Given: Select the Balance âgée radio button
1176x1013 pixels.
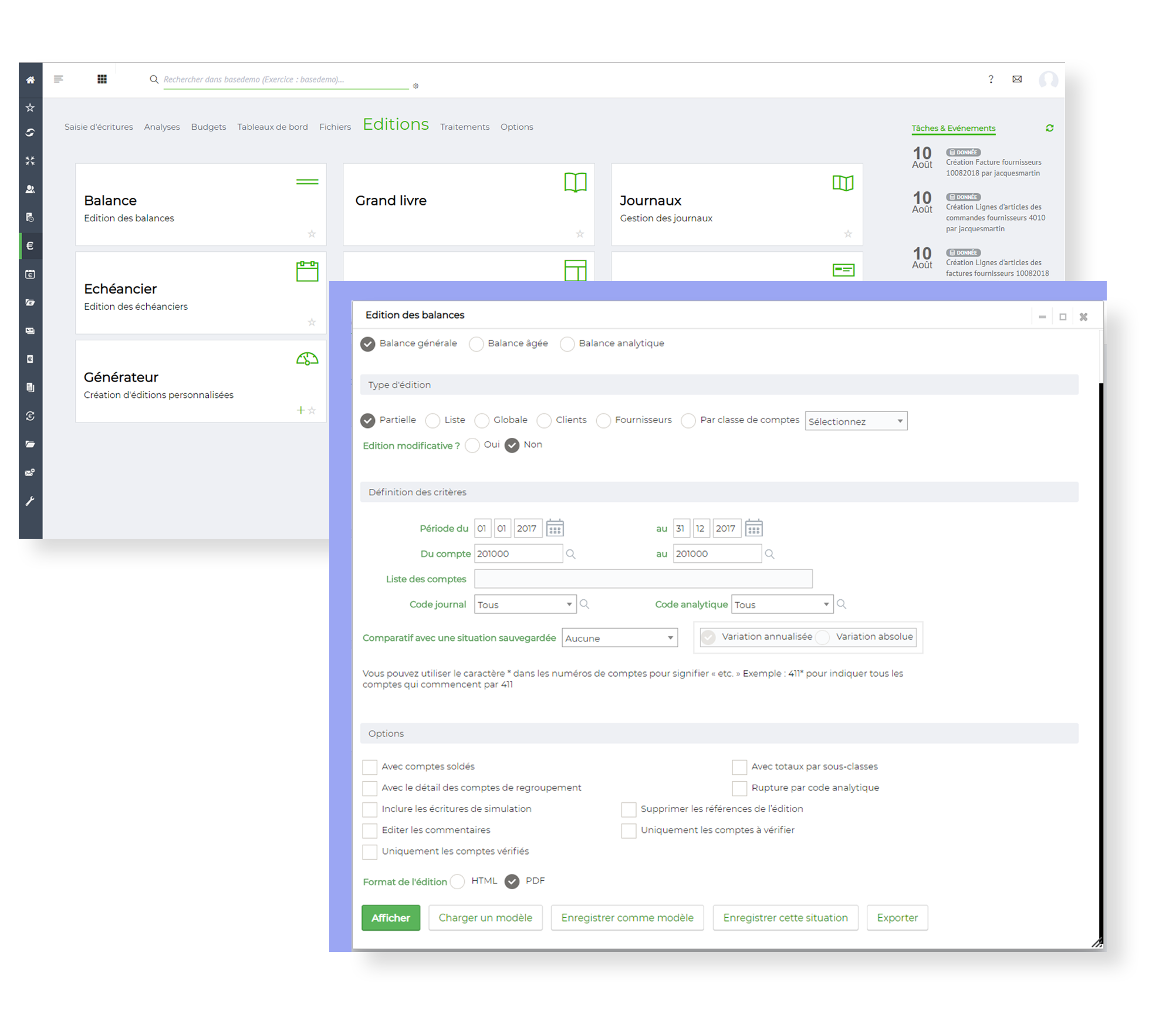Looking at the screenshot, I should point(477,344).
